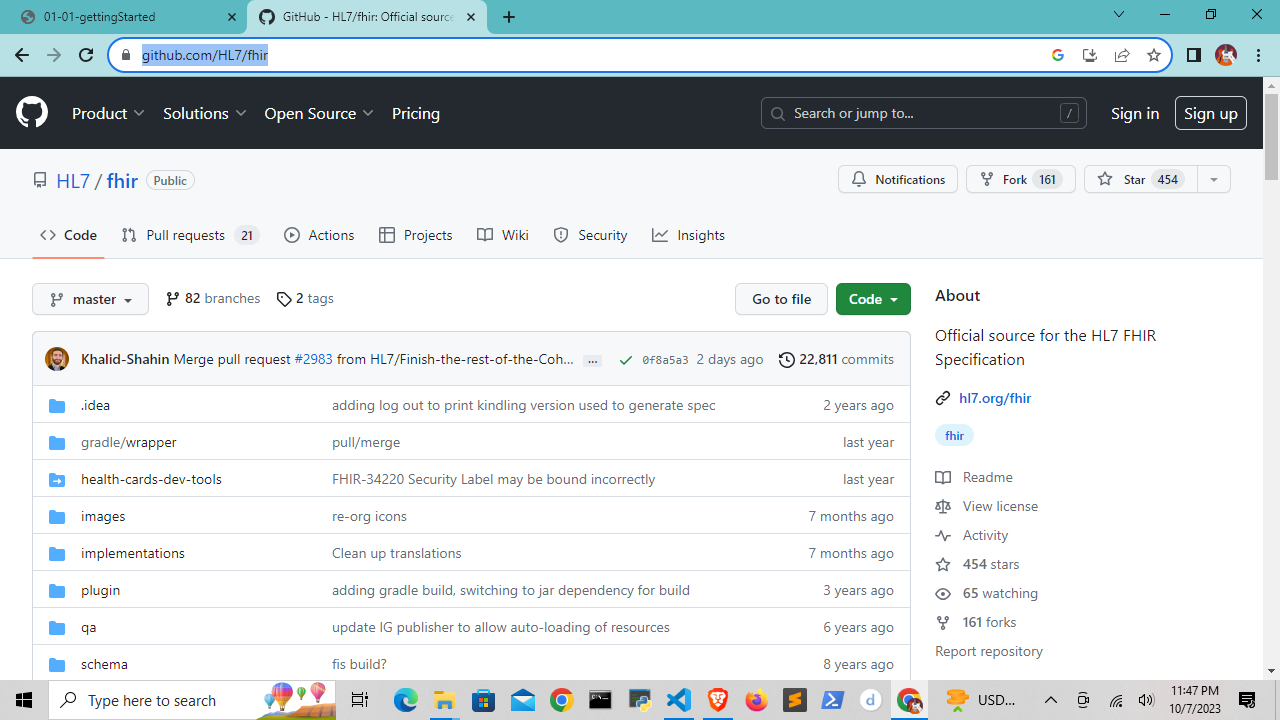Click the Khalid-Shahin avatar image

57,359
